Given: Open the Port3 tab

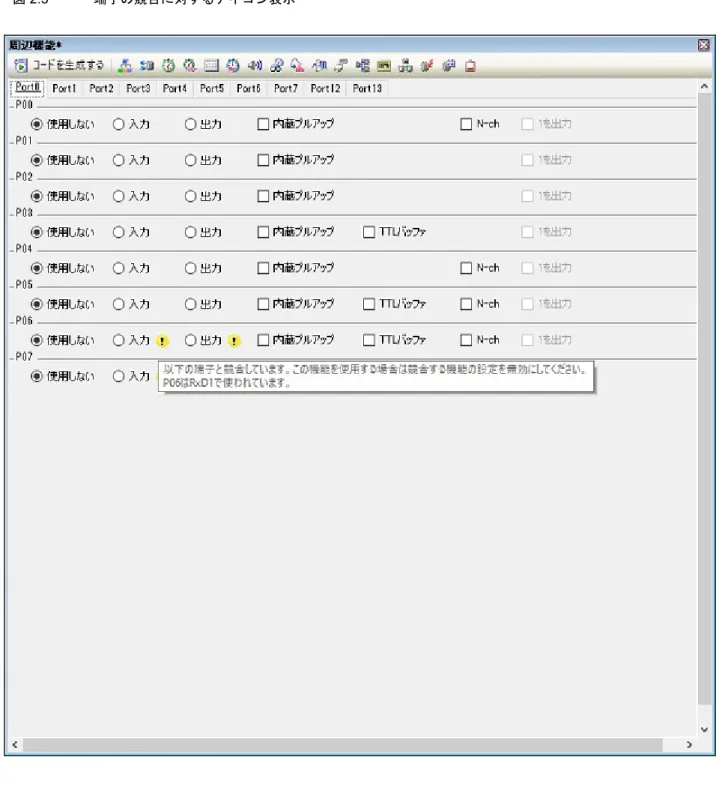Looking at the screenshot, I should click(x=138, y=89).
